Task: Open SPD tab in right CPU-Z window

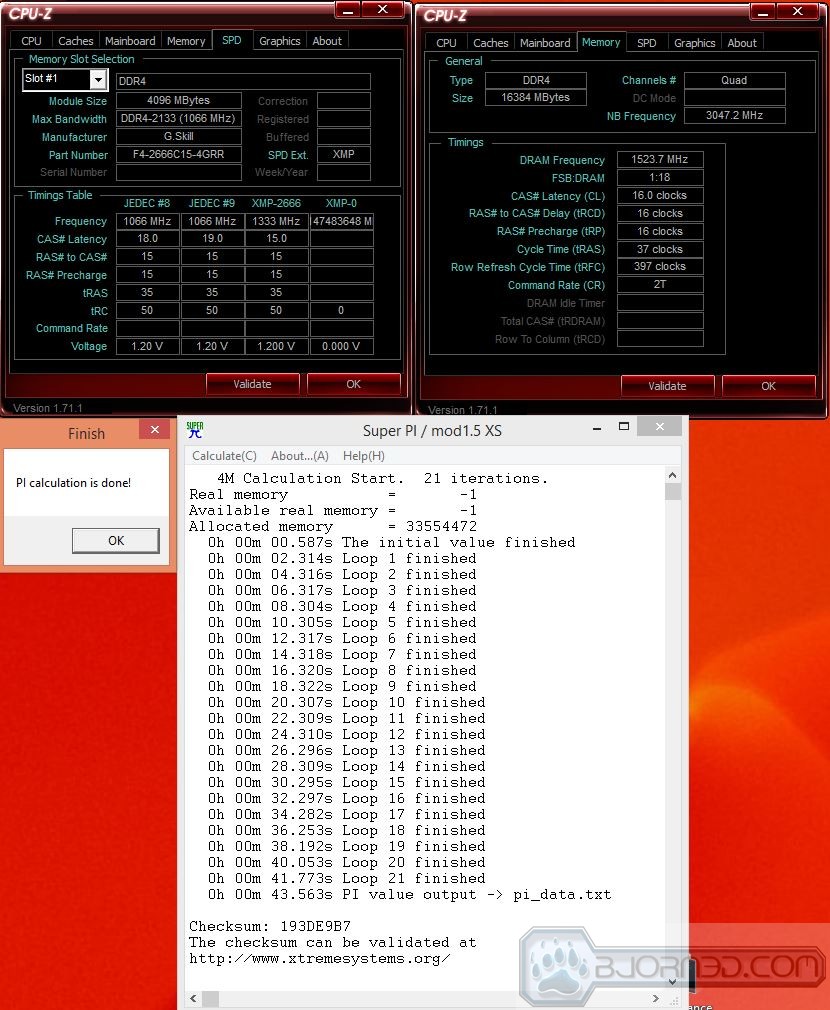Action: (646, 43)
